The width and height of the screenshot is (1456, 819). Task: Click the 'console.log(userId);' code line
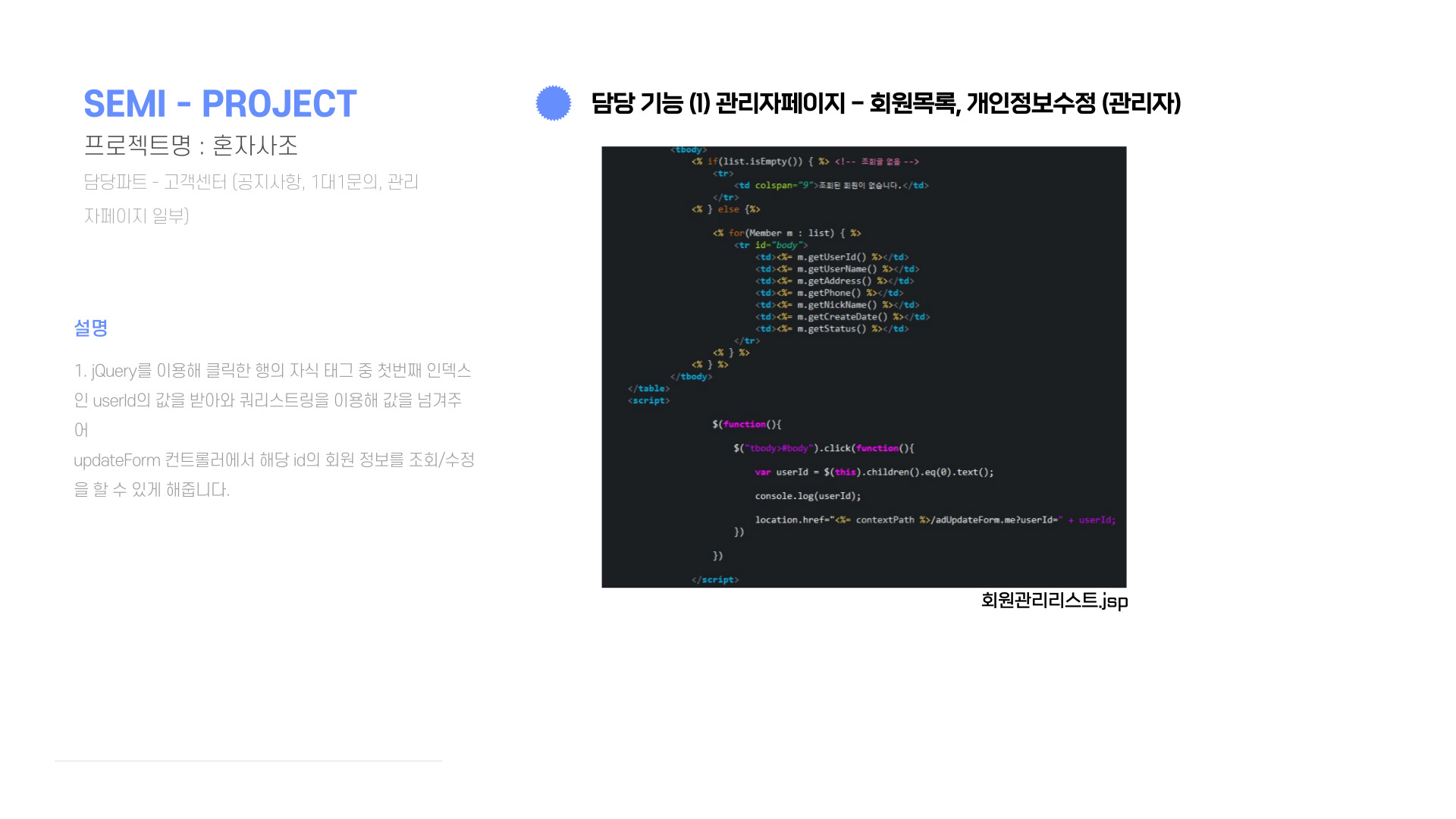pos(808,496)
